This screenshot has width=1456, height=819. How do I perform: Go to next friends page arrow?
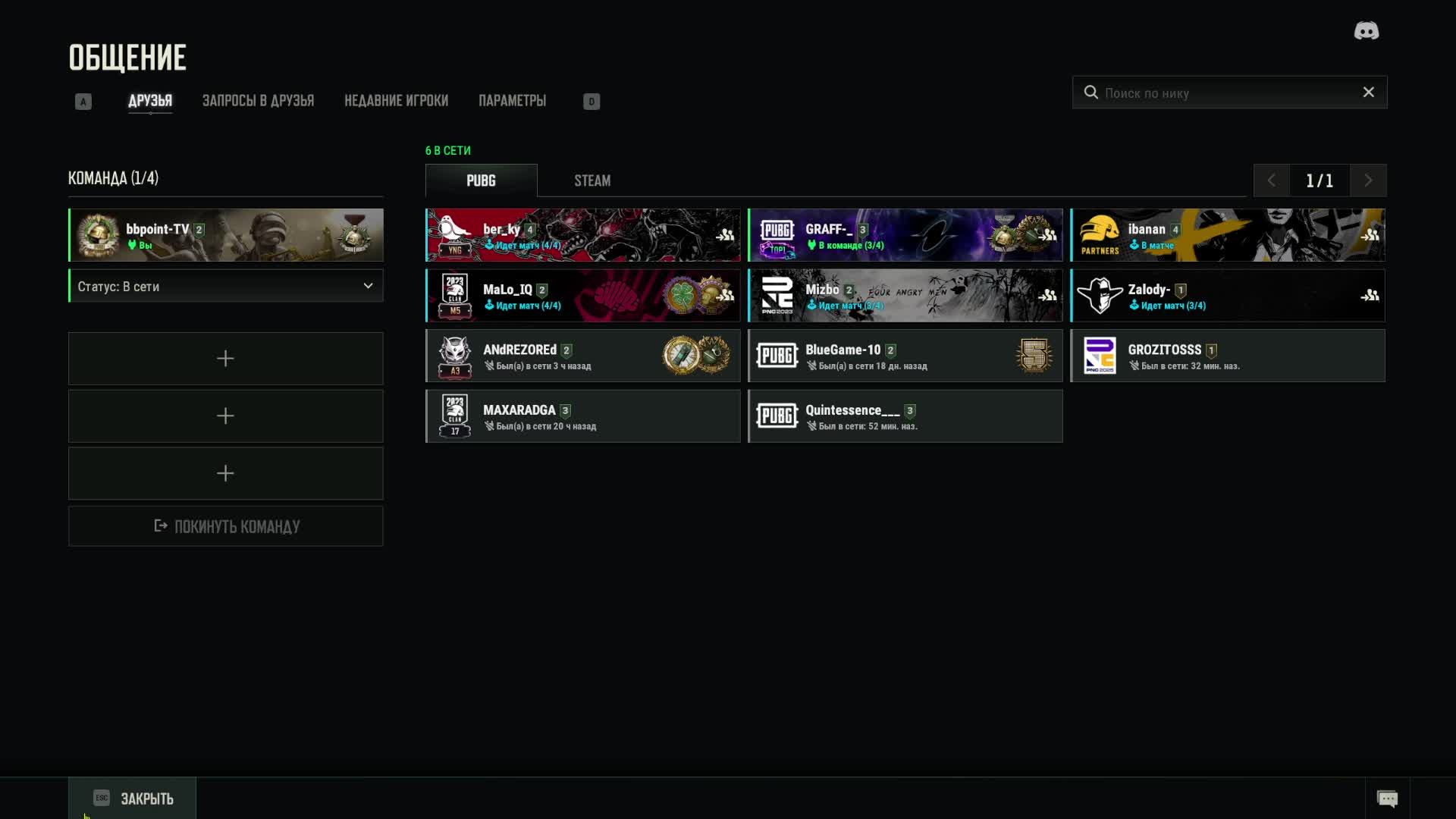[x=1368, y=180]
